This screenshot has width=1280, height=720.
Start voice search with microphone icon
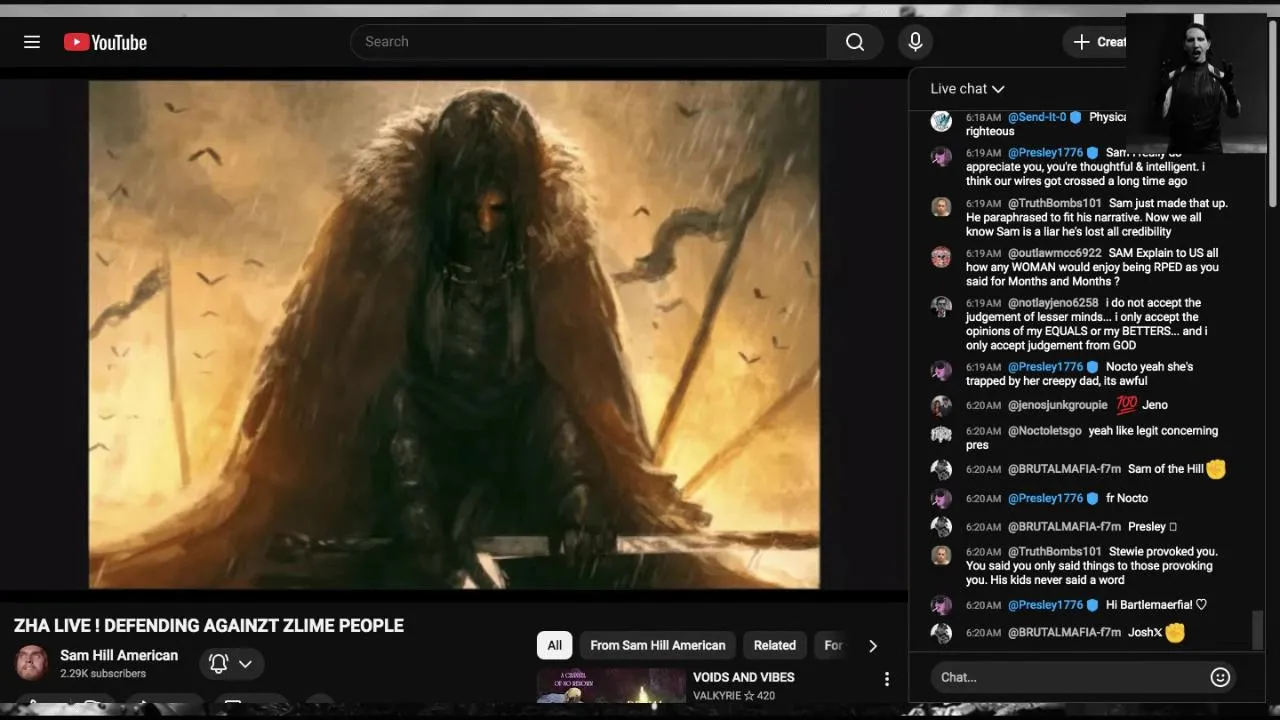(x=914, y=42)
